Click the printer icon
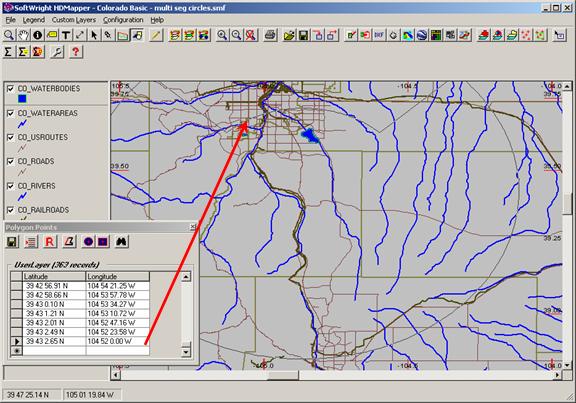The height and width of the screenshot is (403, 576). pos(270,35)
